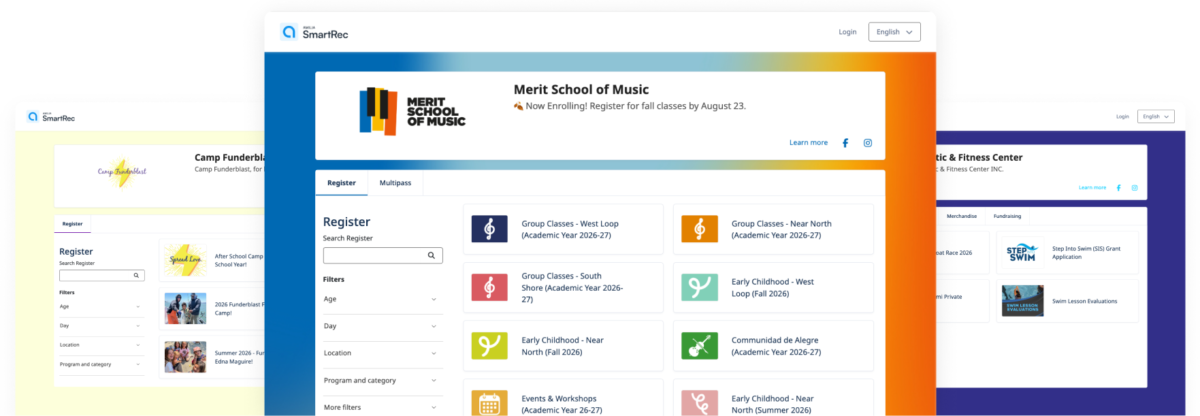Image resolution: width=1200 pixels, height=416 pixels.
Task: Open Group Classes - West Loop (Academic Year 2026-27)
Action: [563, 229]
